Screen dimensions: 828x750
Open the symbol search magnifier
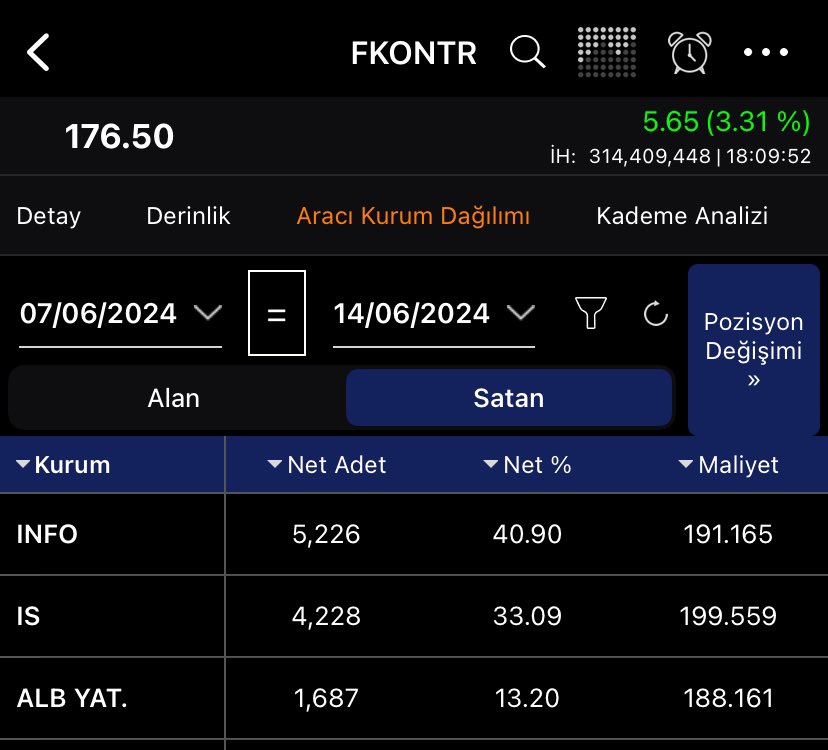pyautogui.click(x=528, y=52)
